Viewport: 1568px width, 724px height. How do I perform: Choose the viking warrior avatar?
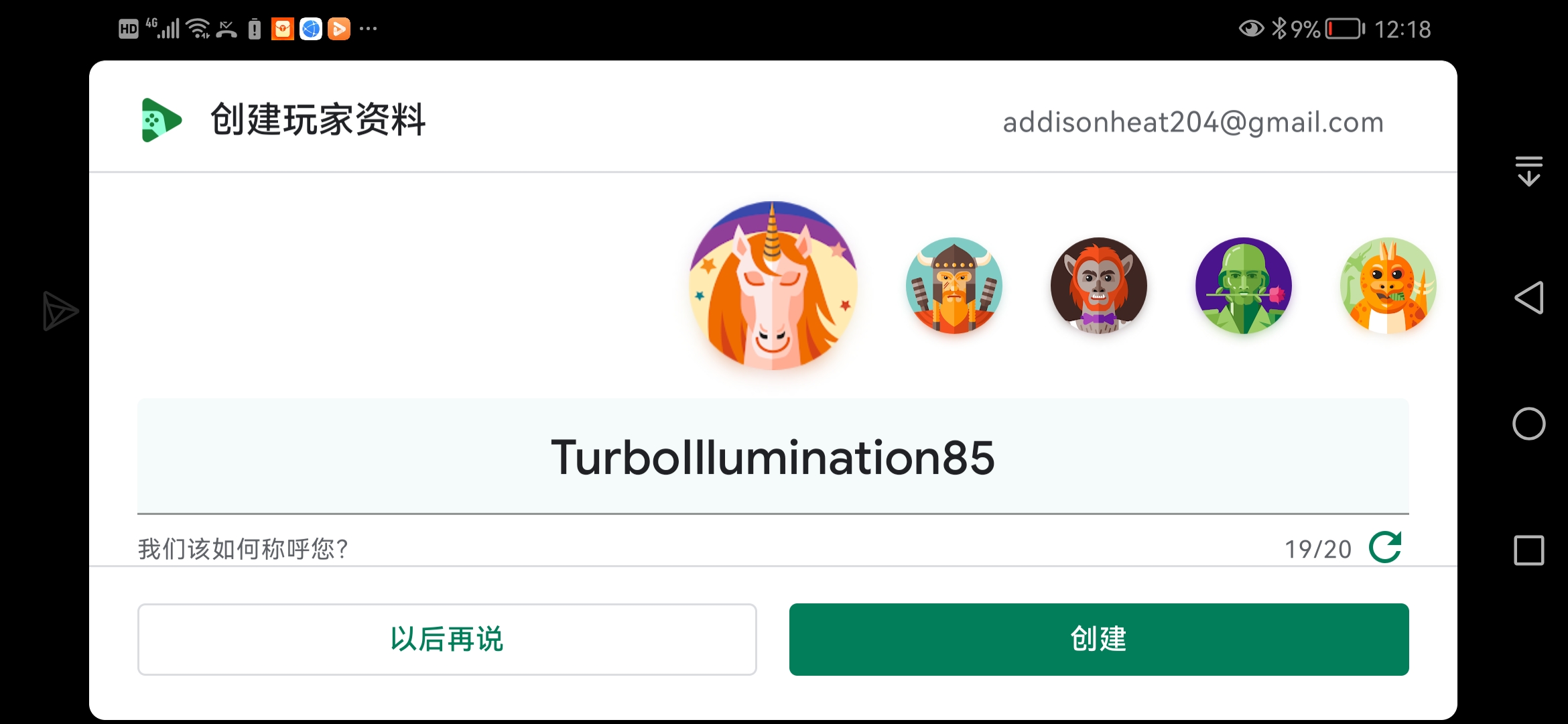pyautogui.click(x=954, y=286)
